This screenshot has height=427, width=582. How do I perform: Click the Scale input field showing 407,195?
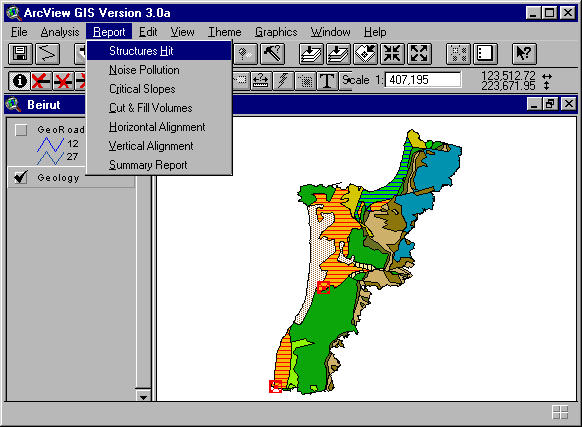pyautogui.click(x=423, y=80)
